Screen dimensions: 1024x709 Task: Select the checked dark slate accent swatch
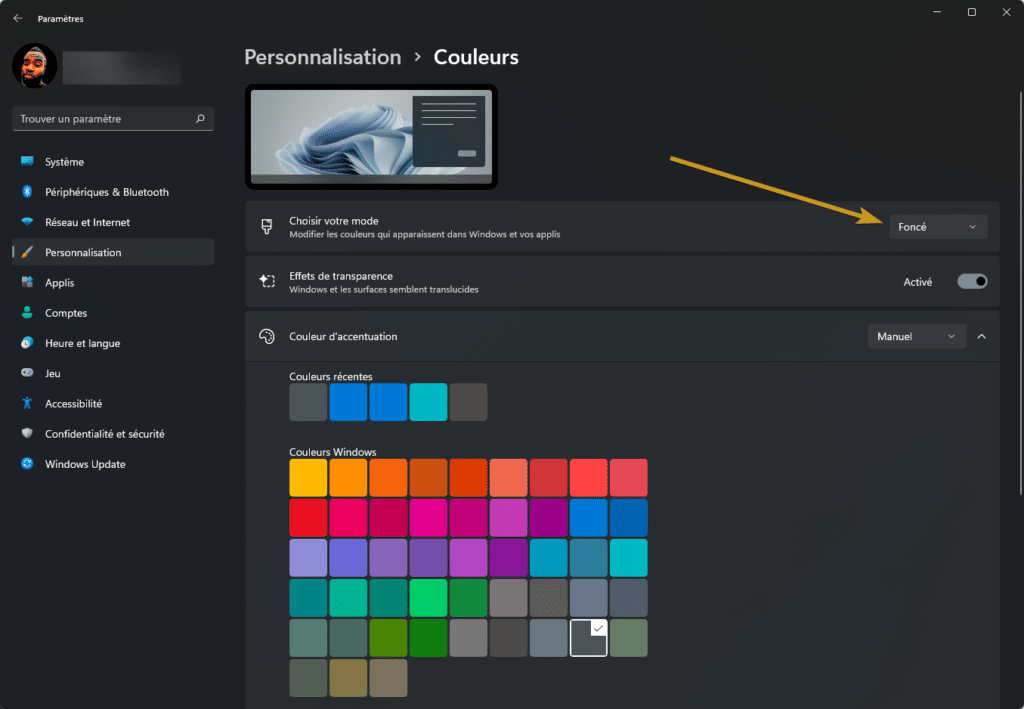click(x=588, y=638)
